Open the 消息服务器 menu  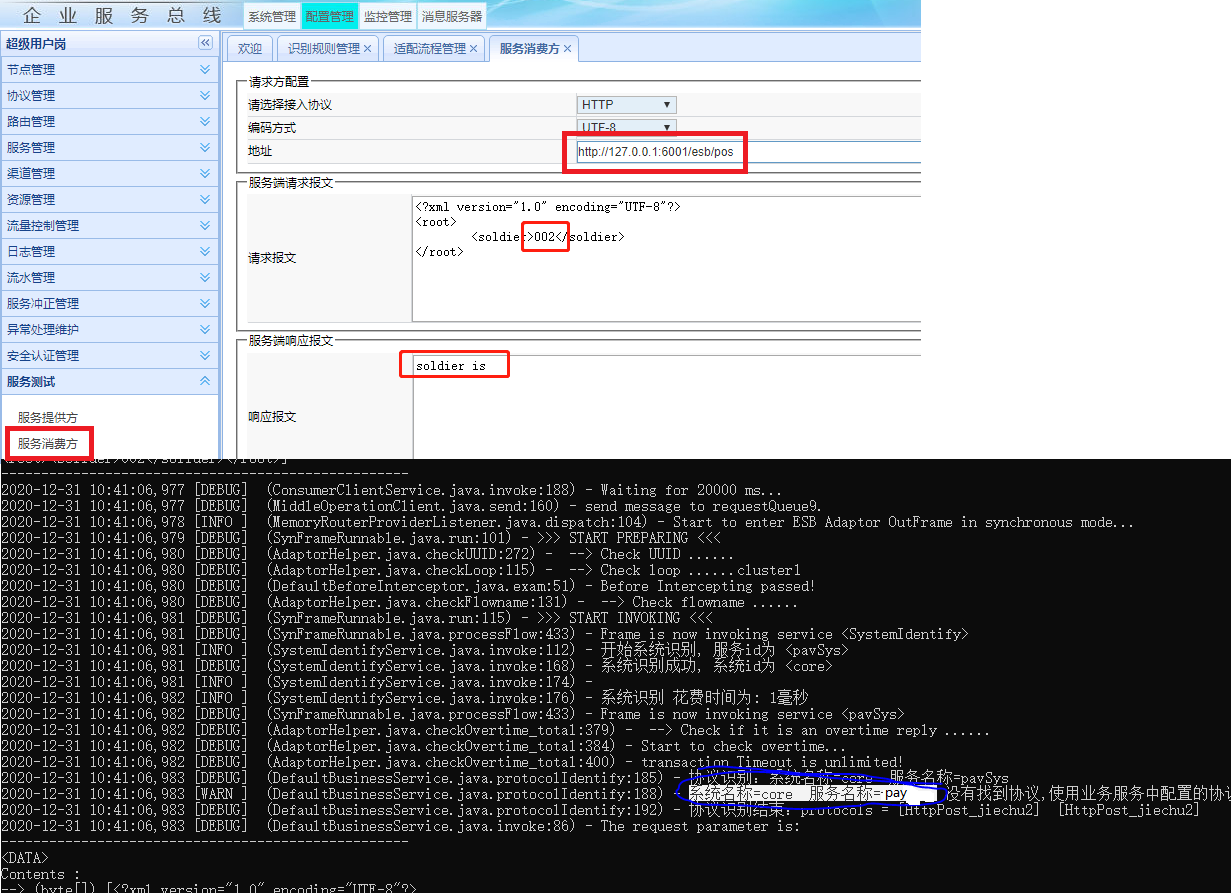click(451, 17)
